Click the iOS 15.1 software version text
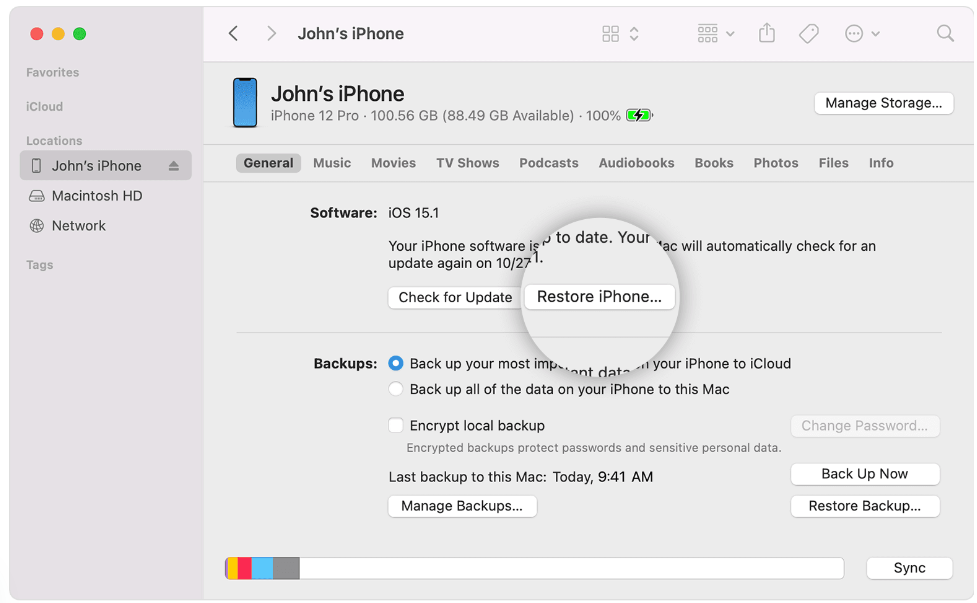Image resolution: width=977 pixels, height=603 pixels. click(414, 213)
